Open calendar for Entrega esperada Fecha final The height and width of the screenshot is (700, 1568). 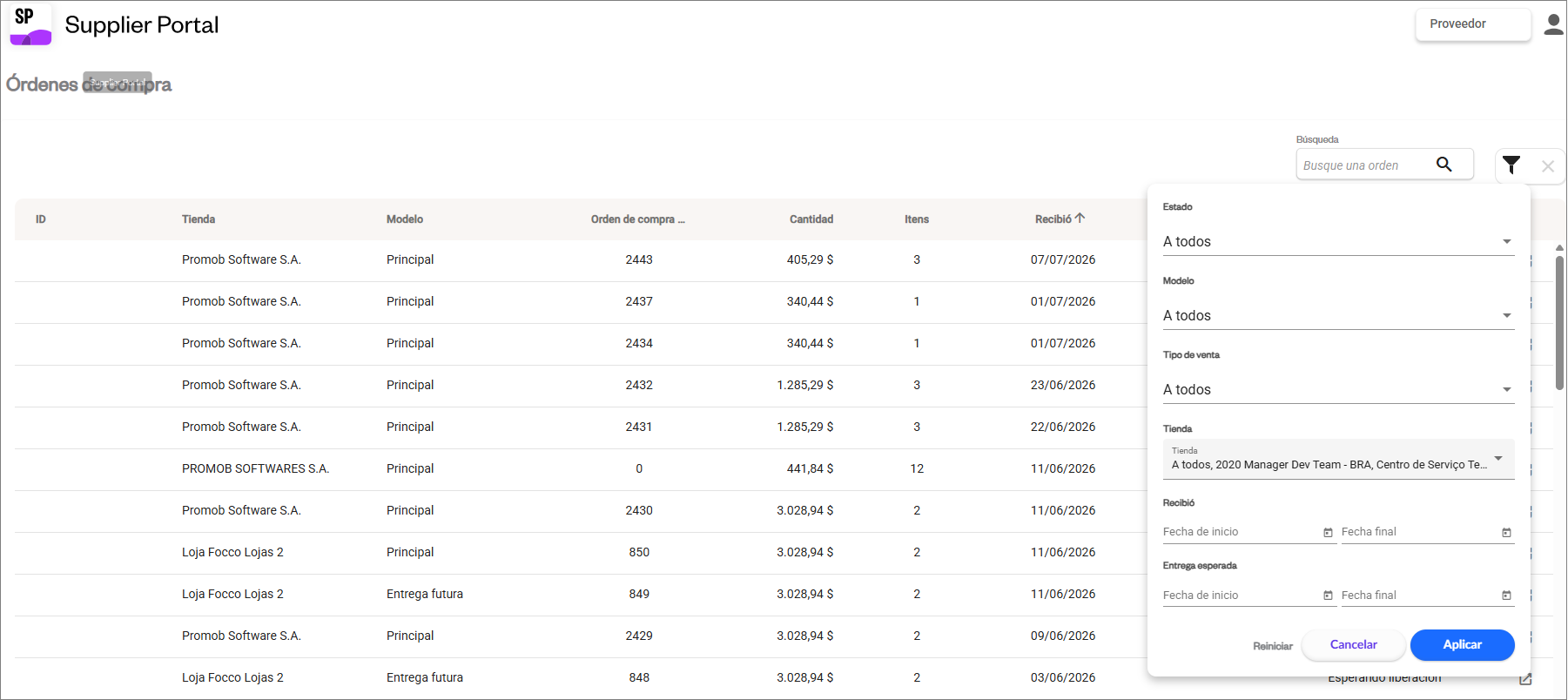1506,596
